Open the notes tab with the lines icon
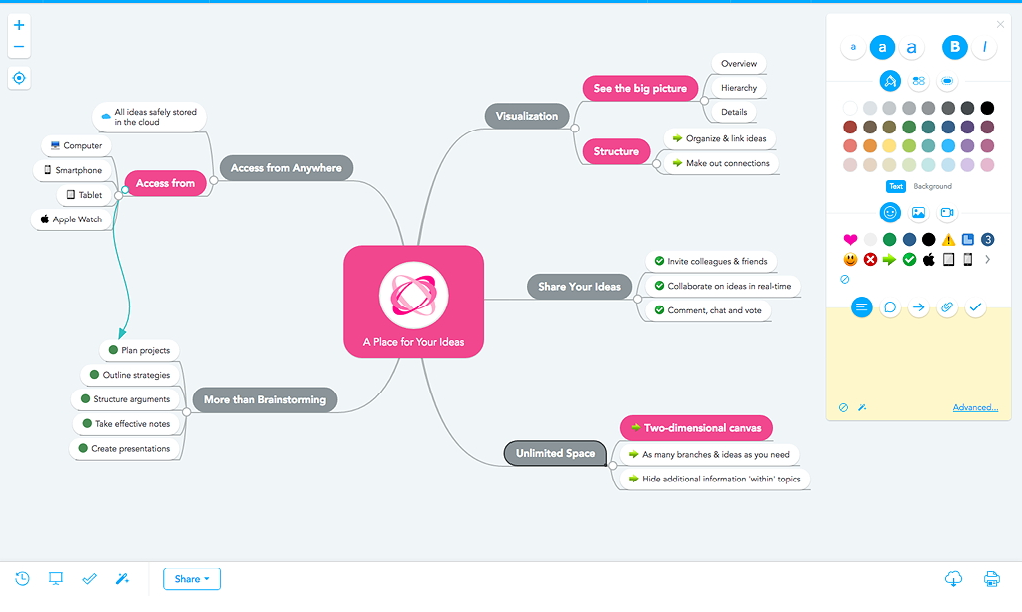 (861, 307)
